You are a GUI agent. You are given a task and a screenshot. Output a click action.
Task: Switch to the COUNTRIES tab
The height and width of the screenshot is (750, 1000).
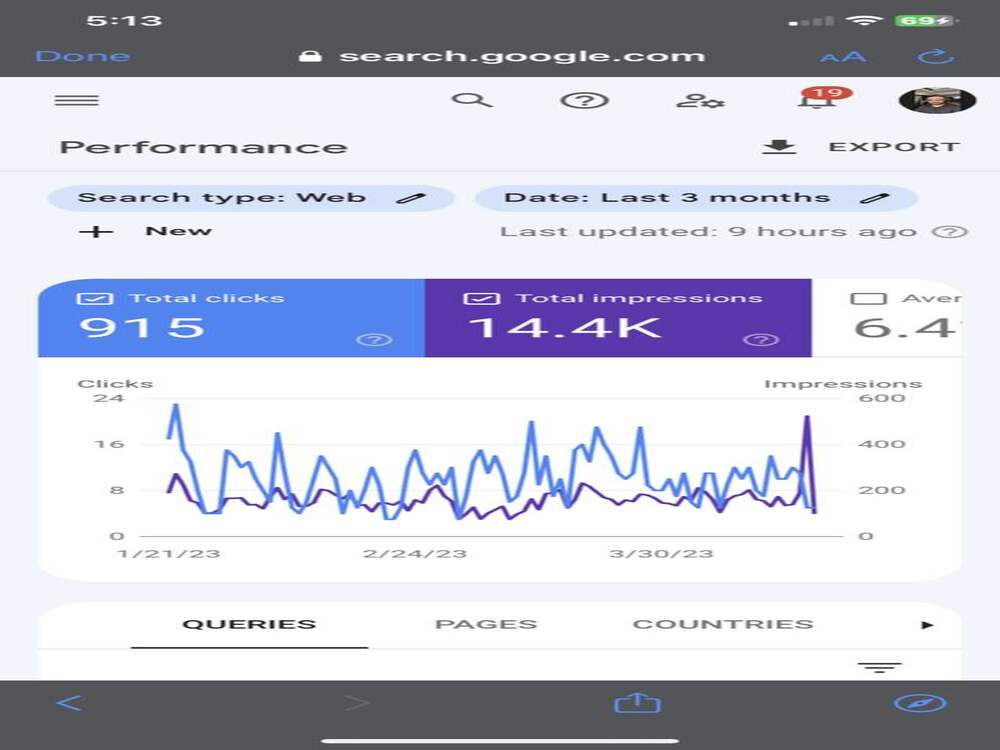pyautogui.click(x=723, y=624)
